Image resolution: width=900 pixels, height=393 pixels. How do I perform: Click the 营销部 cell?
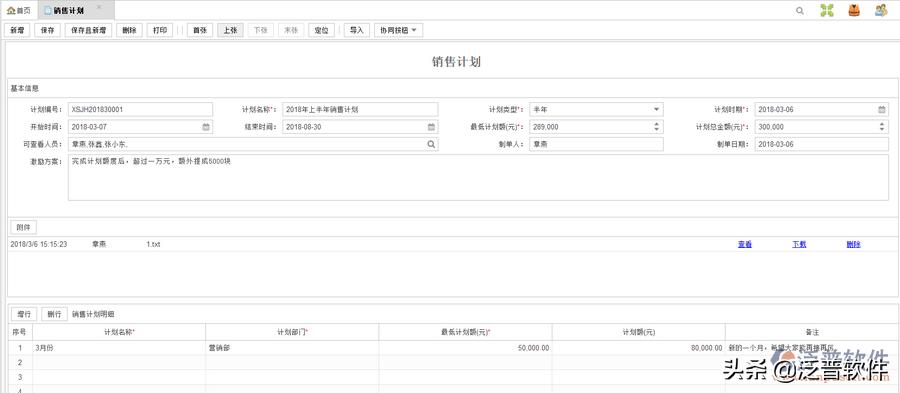tap(292, 348)
